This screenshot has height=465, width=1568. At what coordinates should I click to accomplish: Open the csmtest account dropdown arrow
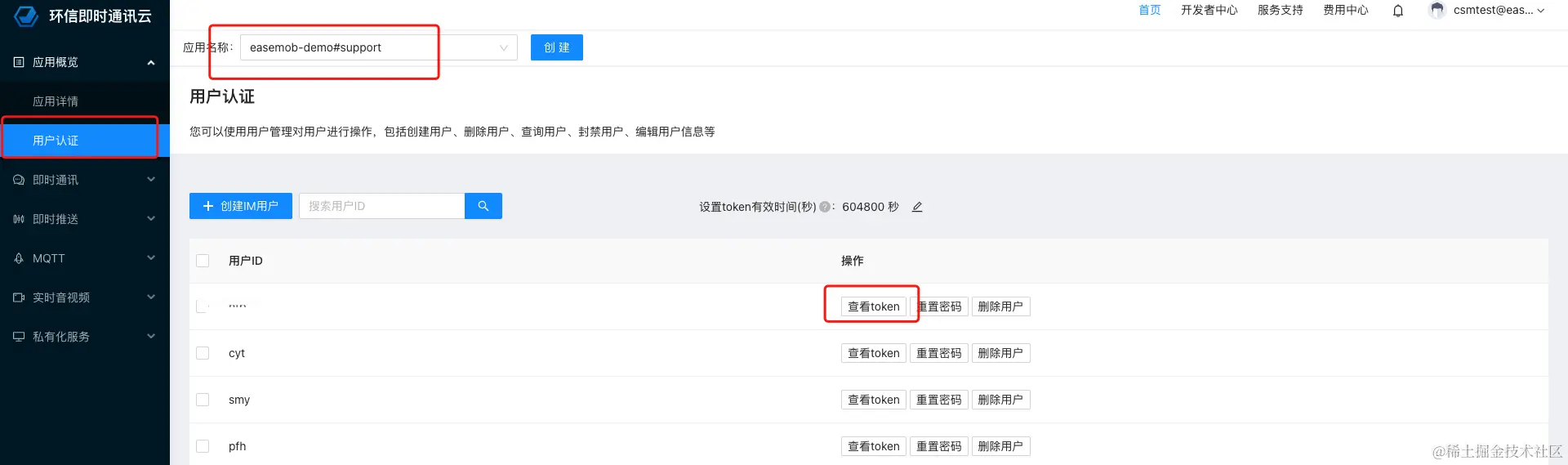(1541, 11)
